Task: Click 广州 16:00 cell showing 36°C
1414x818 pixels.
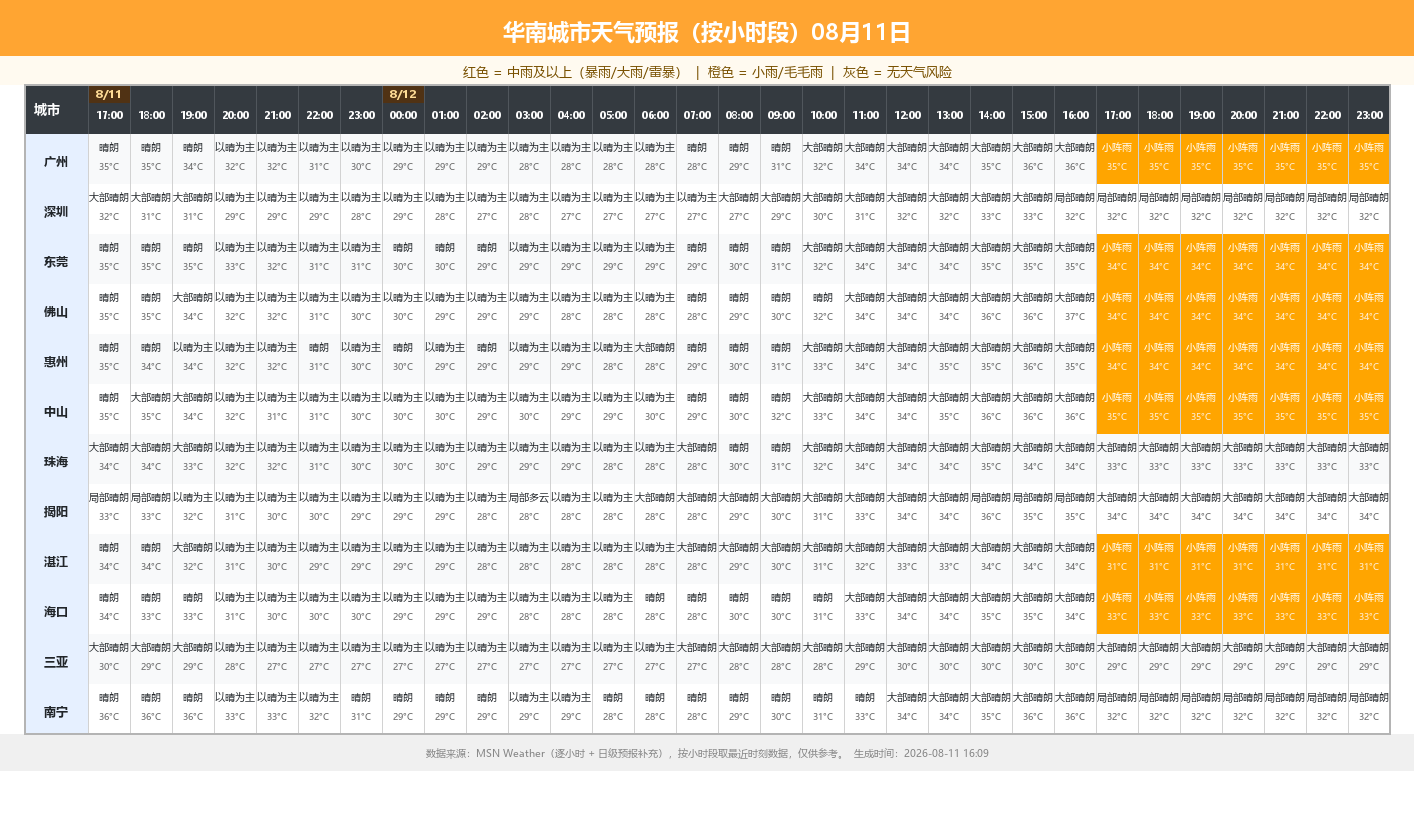Action: point(1075,159)
